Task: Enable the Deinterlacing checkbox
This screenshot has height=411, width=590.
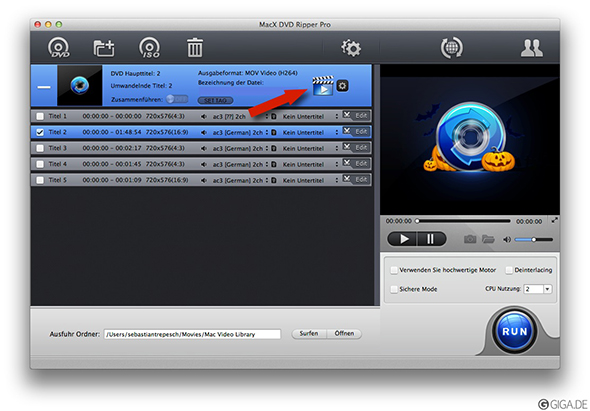Action: [x=509, y=270]
